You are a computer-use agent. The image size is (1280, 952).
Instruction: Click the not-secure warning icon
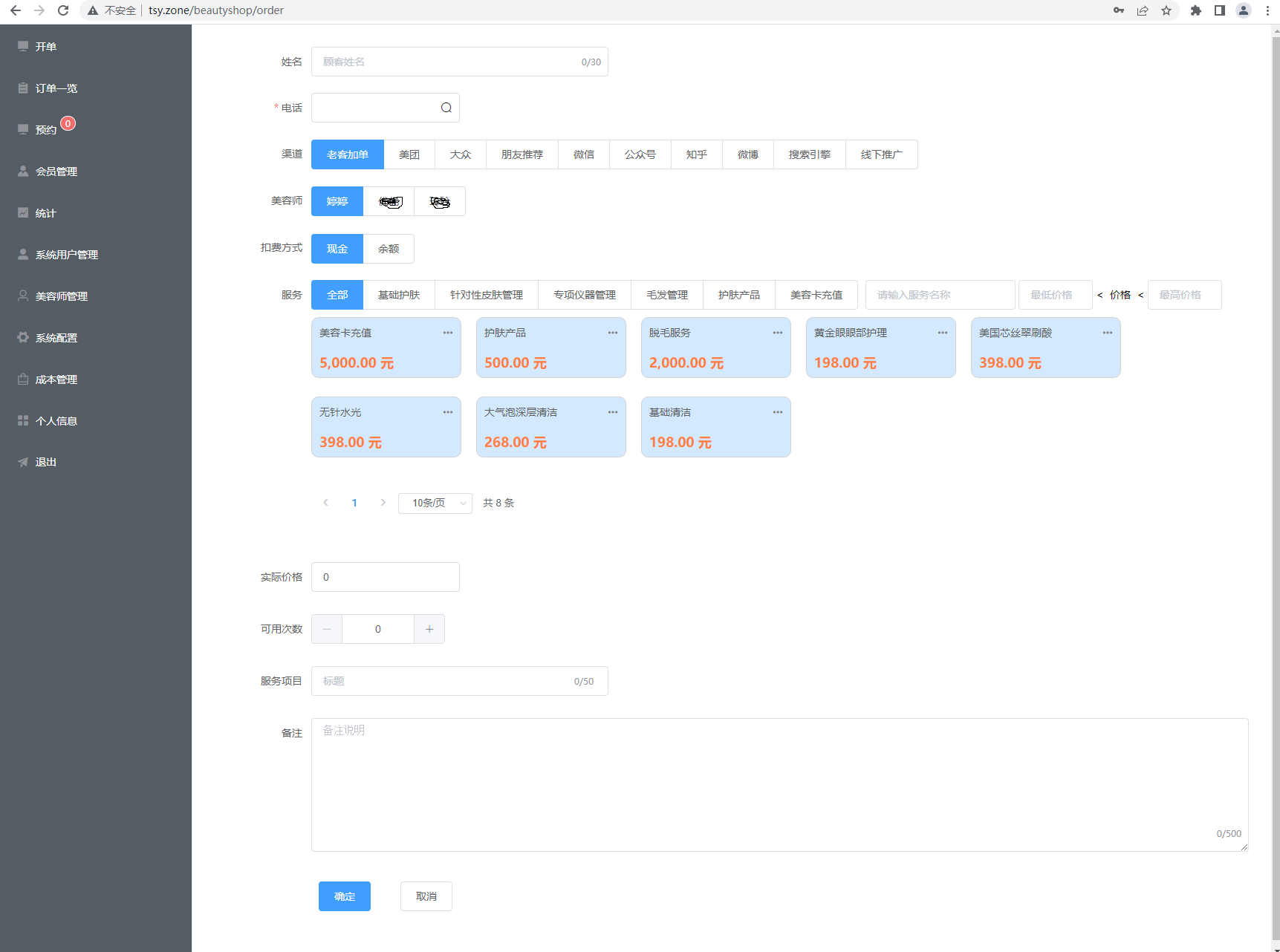(93, 10)
